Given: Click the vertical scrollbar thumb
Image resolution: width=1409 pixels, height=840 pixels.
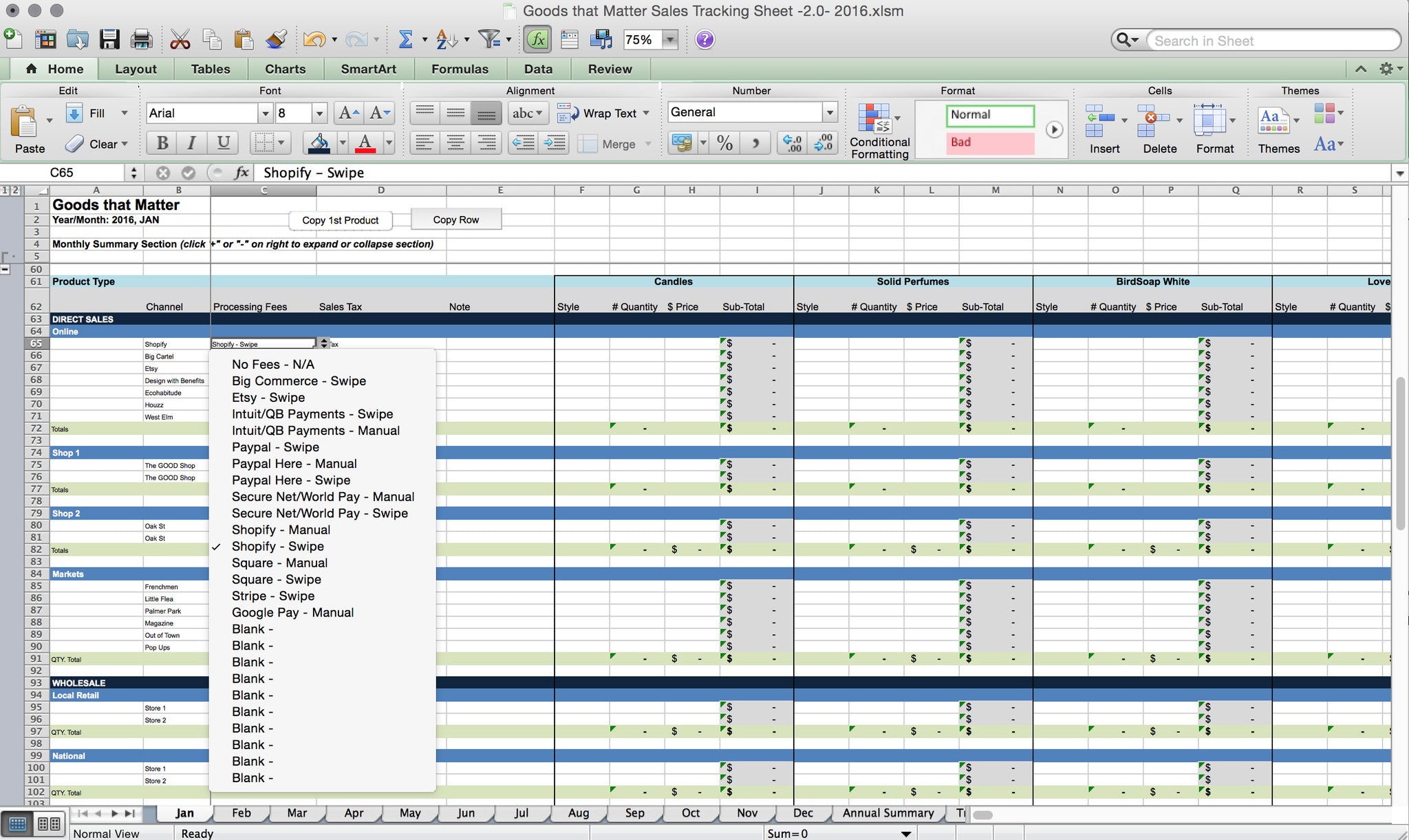Looking at the screenshot, I should (1400, 453).
